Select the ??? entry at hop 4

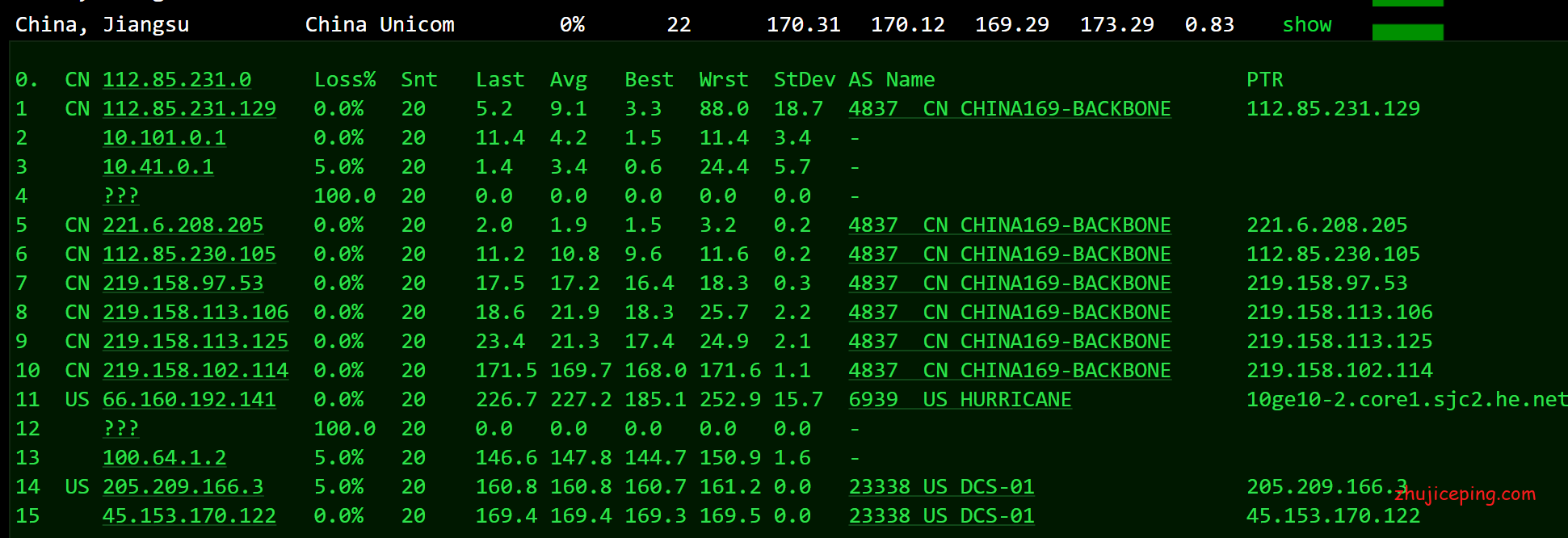[120, 196]
